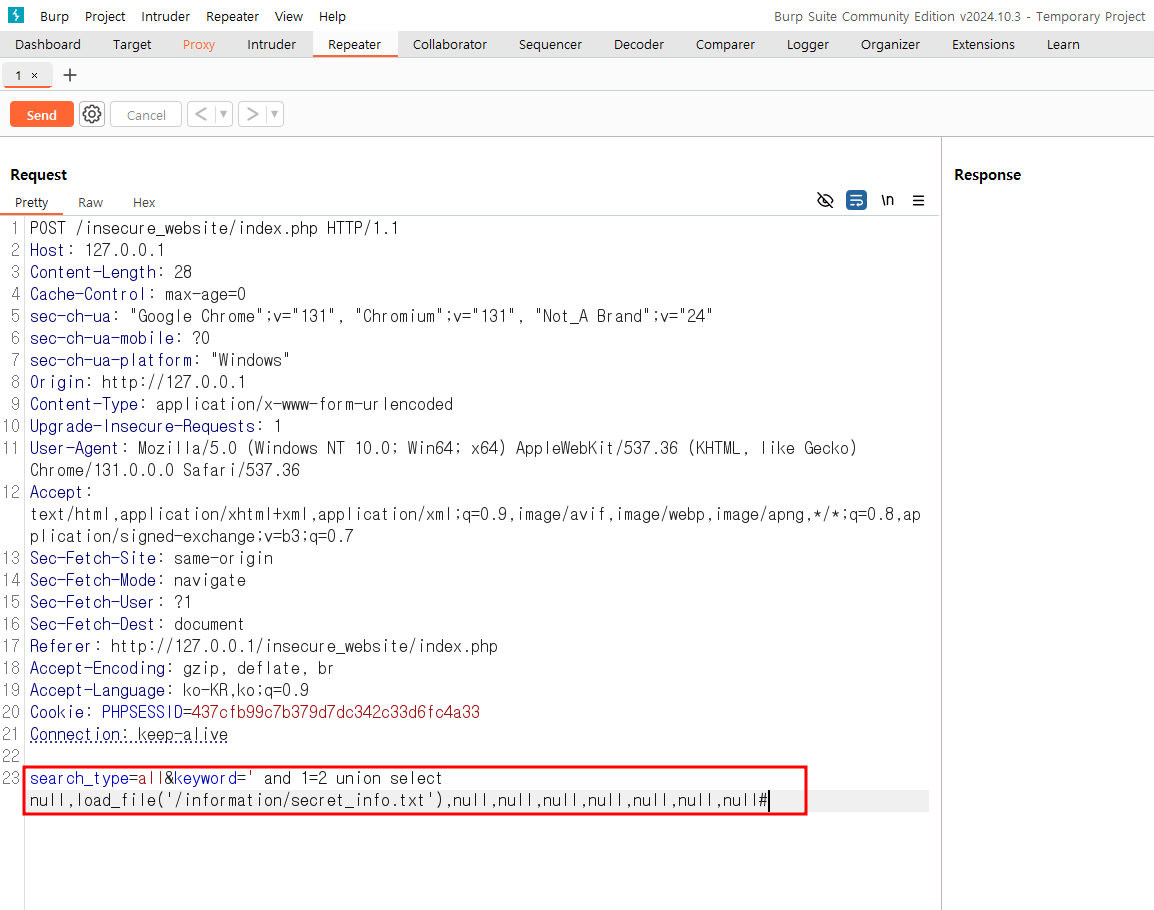Open Repeater settings gear icon
The height and width of the screenshot is (910, 1154).
(92, 114)
